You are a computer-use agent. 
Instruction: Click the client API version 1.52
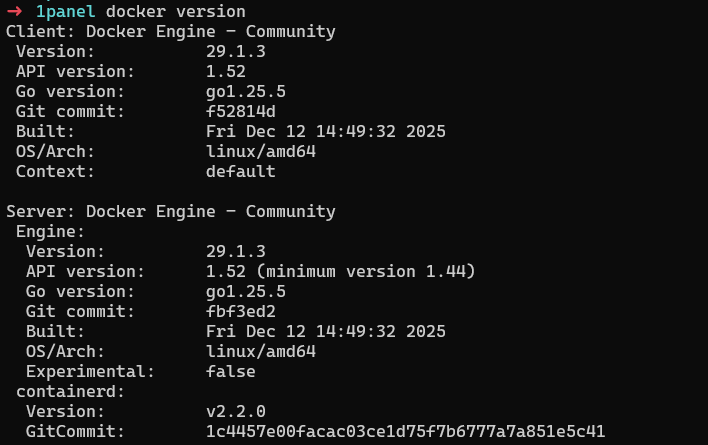coord(225,72)
